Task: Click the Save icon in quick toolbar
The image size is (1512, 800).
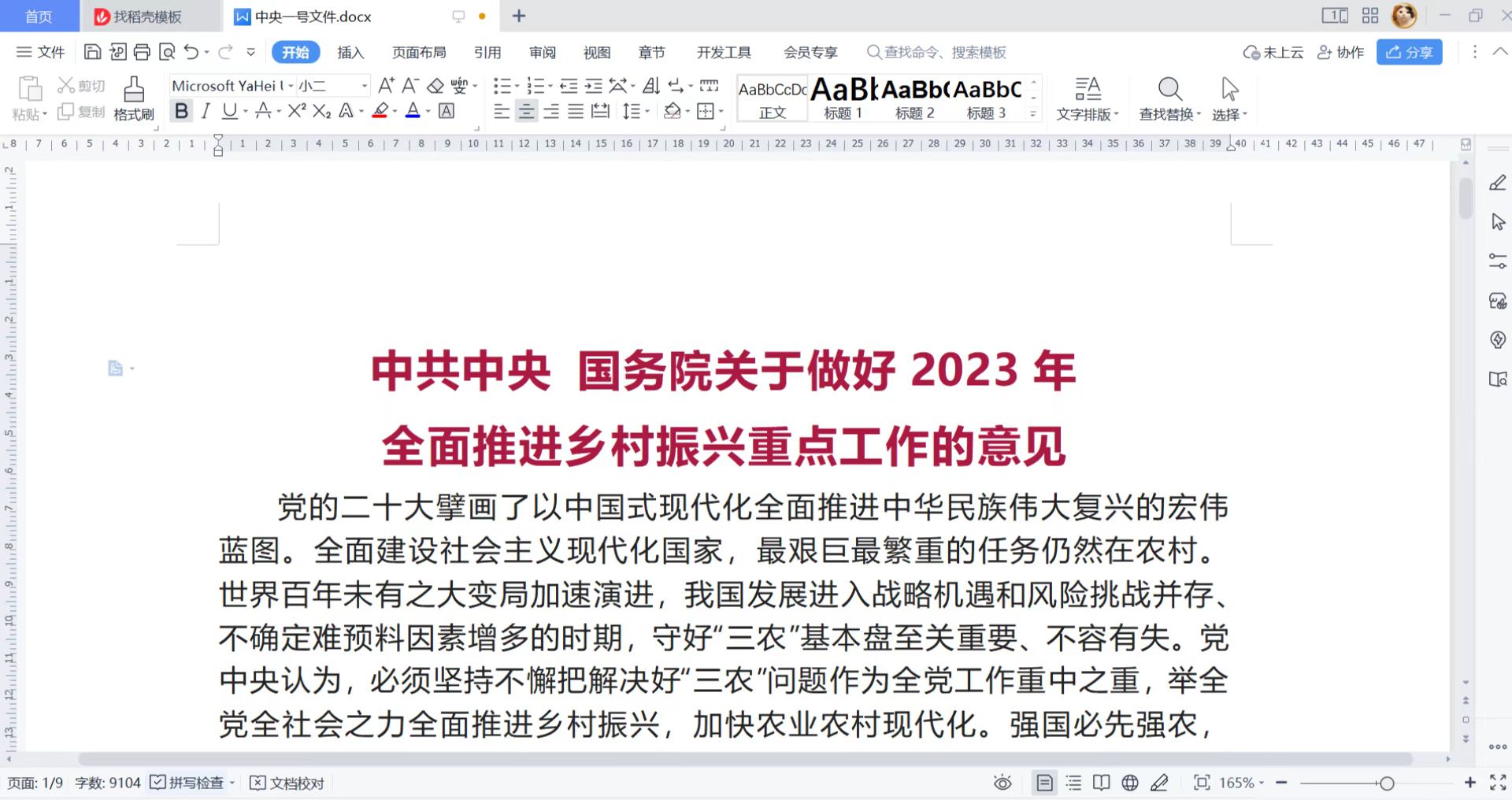Action: (92, 52)
